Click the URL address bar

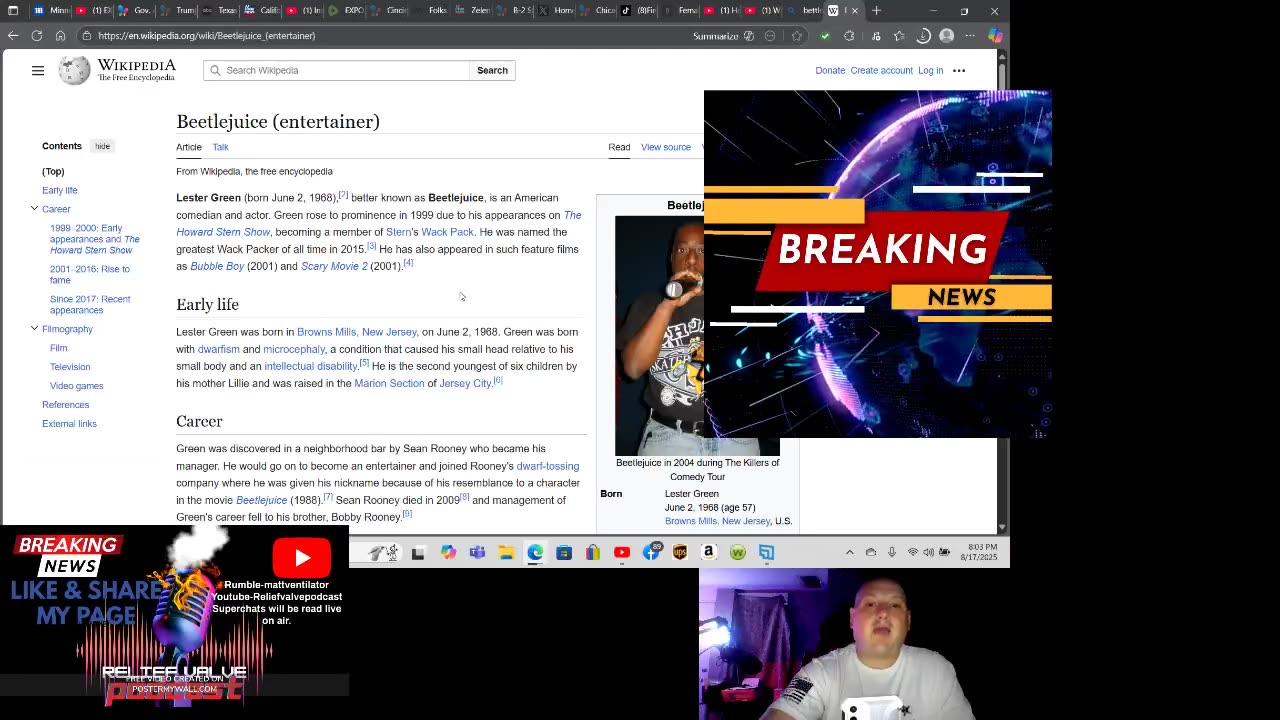click(385, 35)
